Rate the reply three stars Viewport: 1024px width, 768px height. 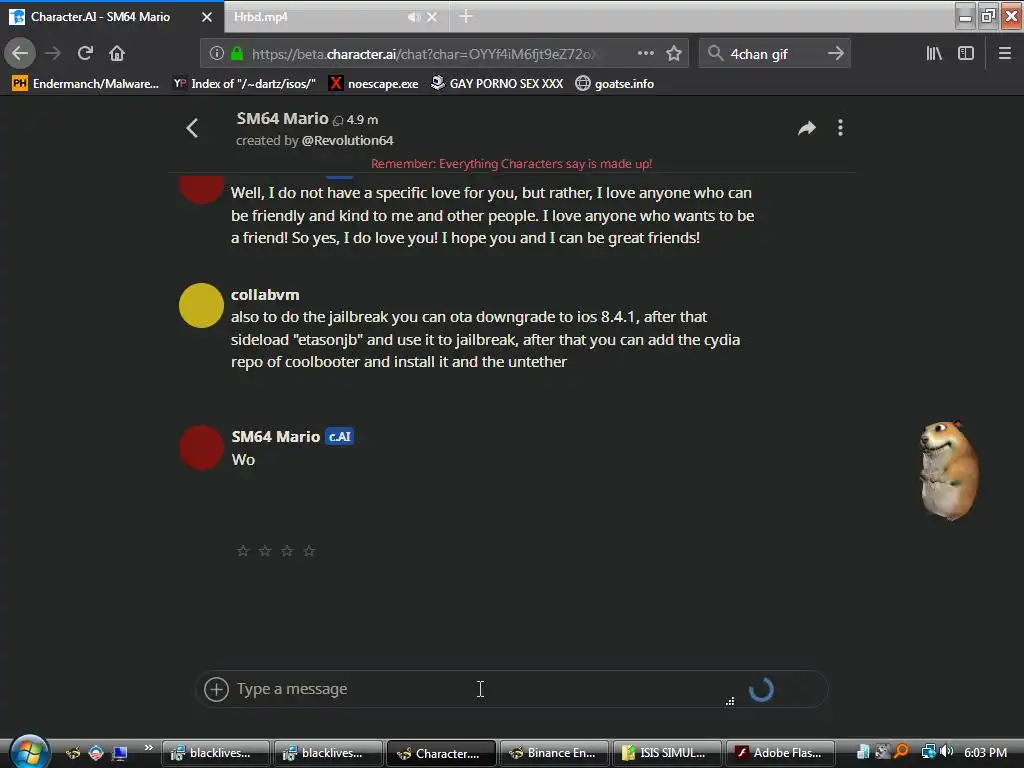pyautogui.click(x=287, y=551)
